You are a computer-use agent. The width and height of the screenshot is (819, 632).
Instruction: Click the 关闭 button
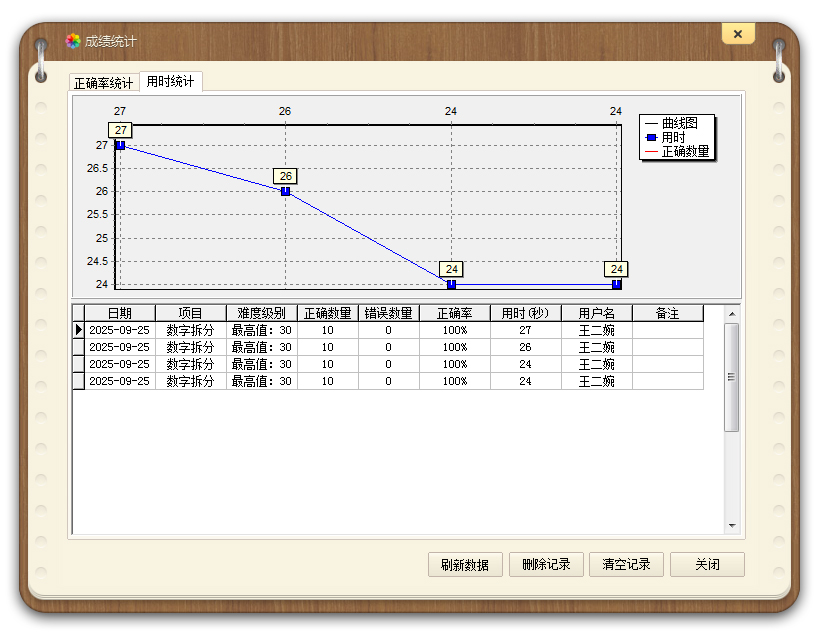point(707,565)
